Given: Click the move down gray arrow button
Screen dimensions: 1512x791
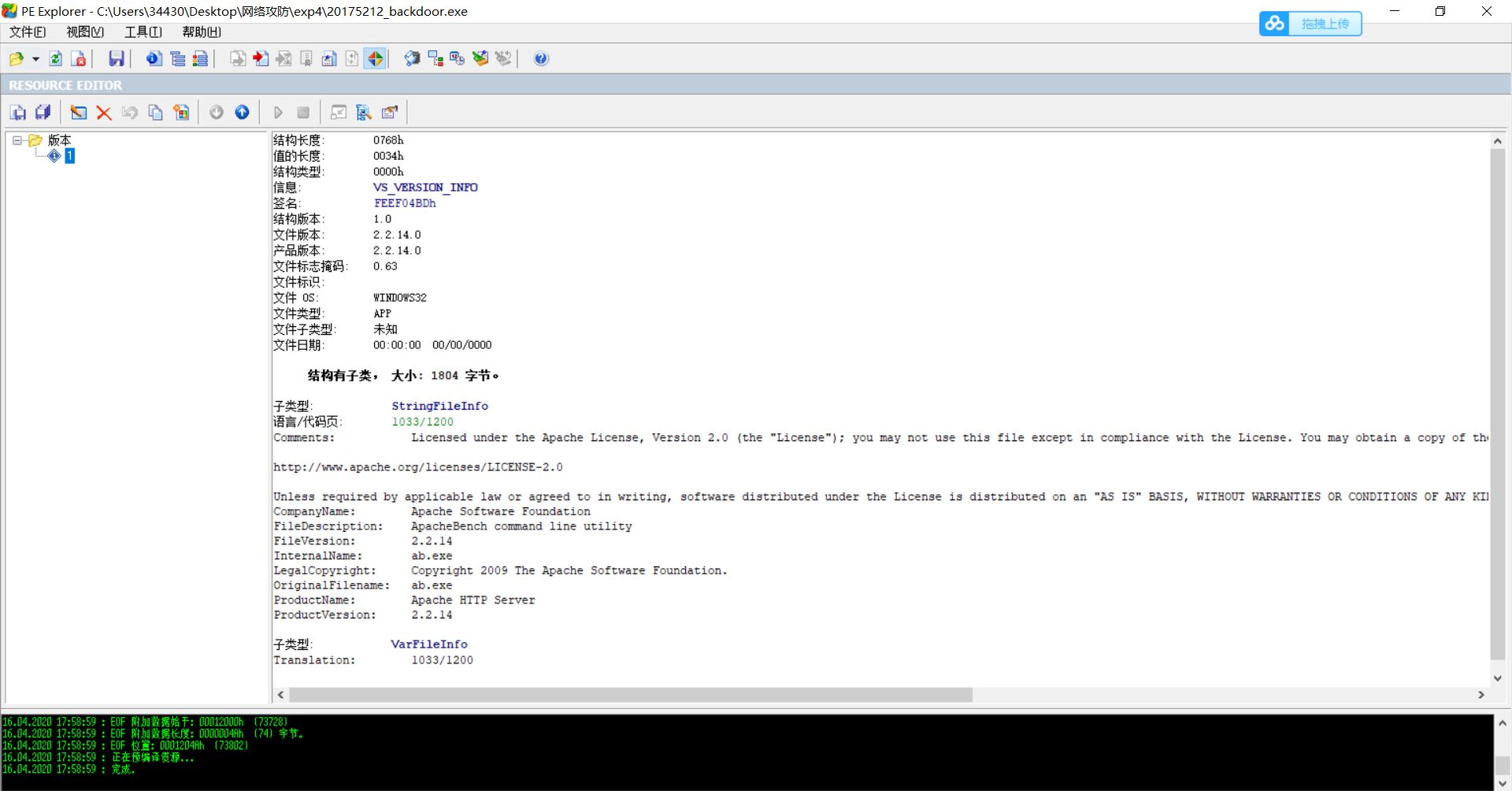Looking at the screenshot, I should coord(217,113).
